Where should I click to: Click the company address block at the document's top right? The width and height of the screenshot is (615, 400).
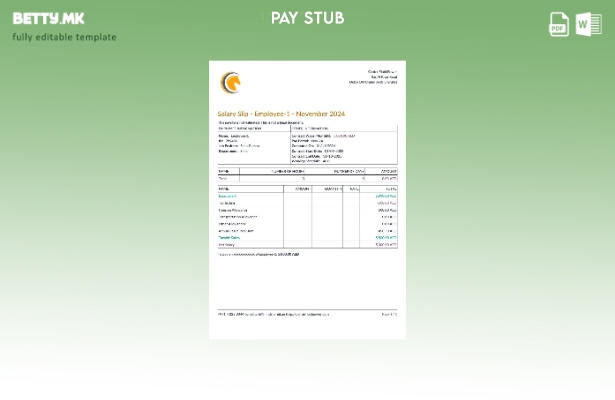[375, 76]
